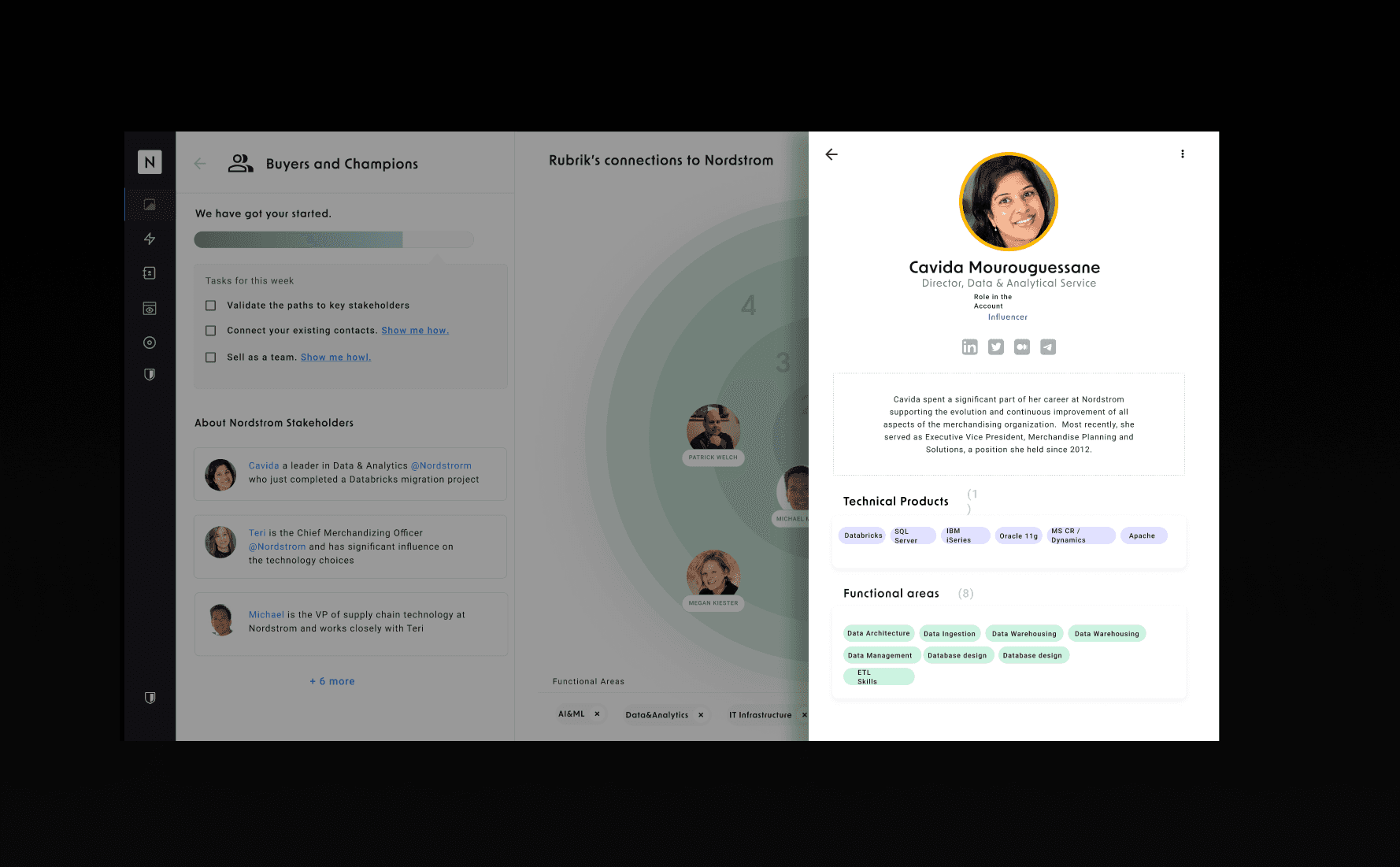Remove the Data&Analytics filter chip

point(701,715)
